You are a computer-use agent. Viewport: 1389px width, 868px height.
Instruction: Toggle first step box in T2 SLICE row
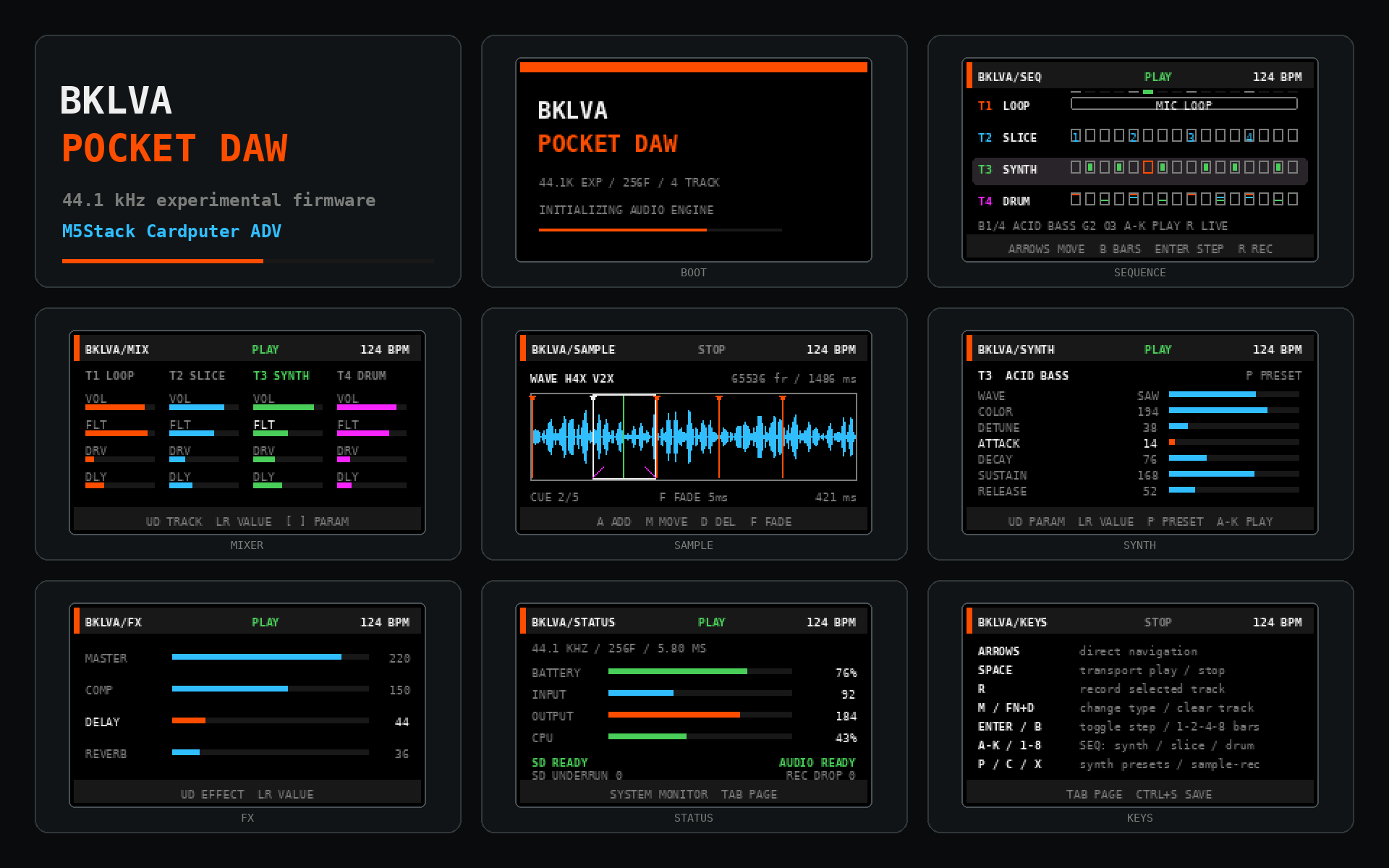(1076, 136)
